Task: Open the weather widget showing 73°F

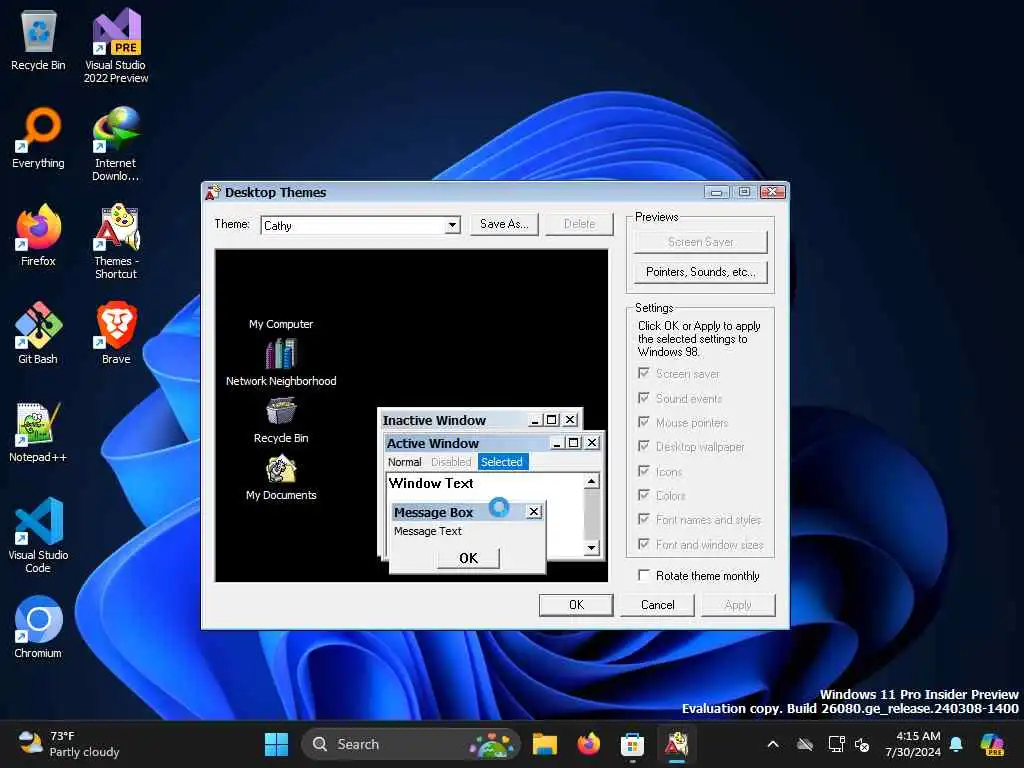Action: [69, 744]
